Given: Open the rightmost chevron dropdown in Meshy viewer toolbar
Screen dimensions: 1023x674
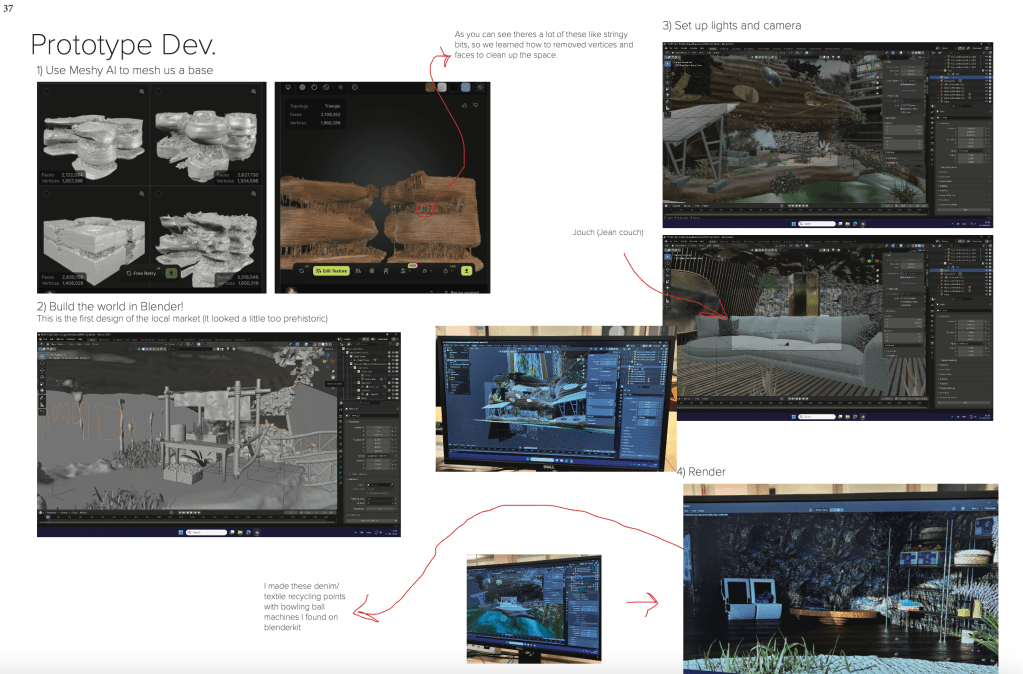Looking at the screenshot, I should 451,270.
